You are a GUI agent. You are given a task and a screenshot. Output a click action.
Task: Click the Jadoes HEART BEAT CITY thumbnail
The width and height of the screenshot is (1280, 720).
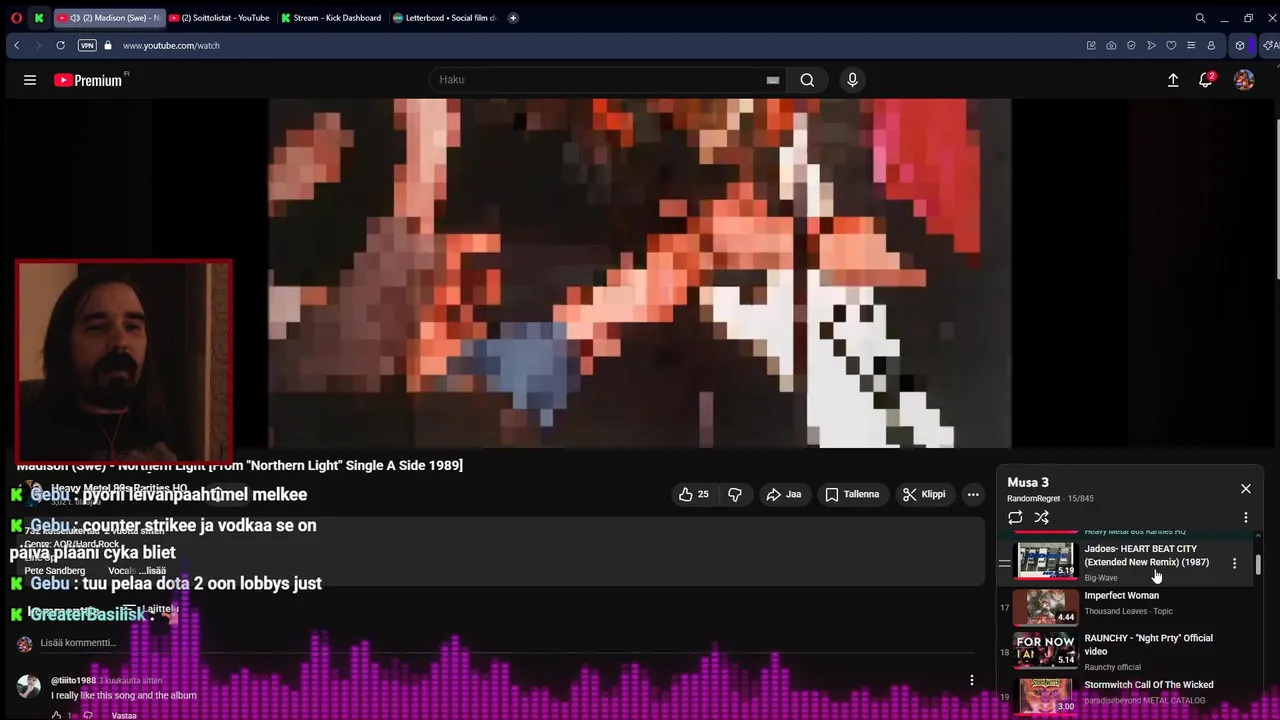tap(1046, 561)
